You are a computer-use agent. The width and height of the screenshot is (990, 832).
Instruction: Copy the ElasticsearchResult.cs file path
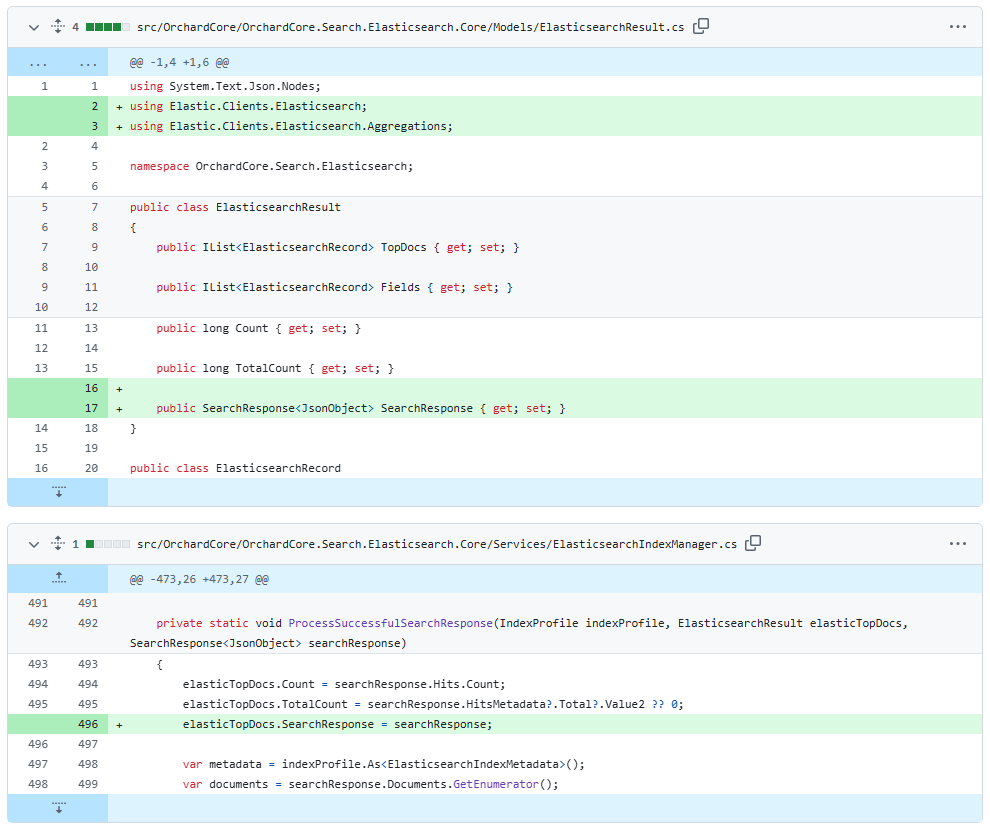tap(701, 26)
